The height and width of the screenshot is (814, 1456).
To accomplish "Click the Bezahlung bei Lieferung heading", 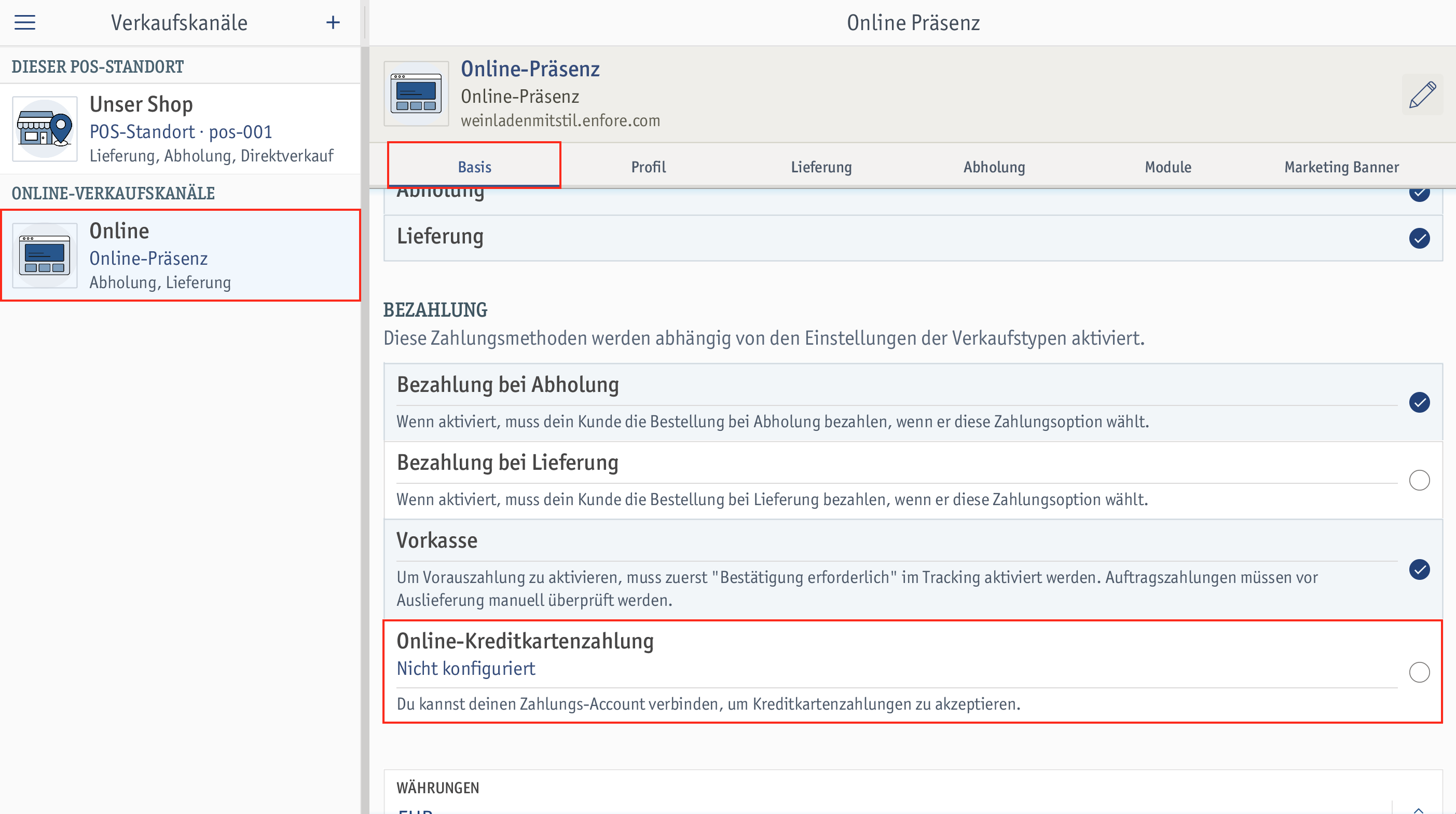I will [507, 463].
